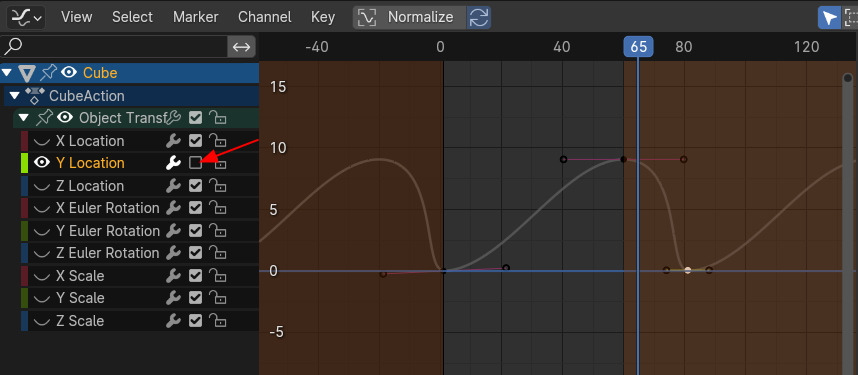Click the lock icon on Y Euler Rotation
The width and height of the screenshot is (858, 375).
(x=218, y=230)
